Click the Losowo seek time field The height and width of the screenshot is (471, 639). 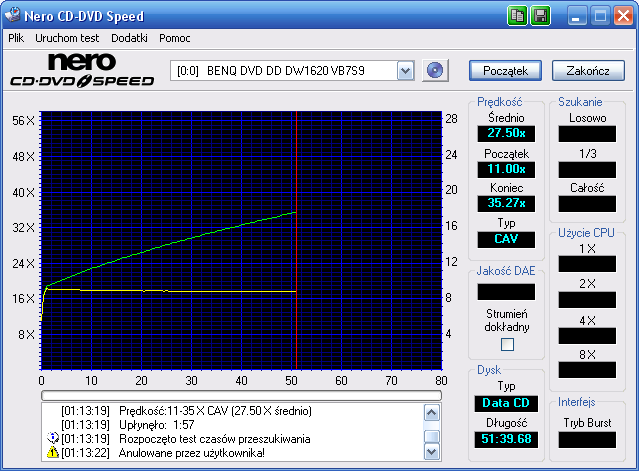point(587,134)
